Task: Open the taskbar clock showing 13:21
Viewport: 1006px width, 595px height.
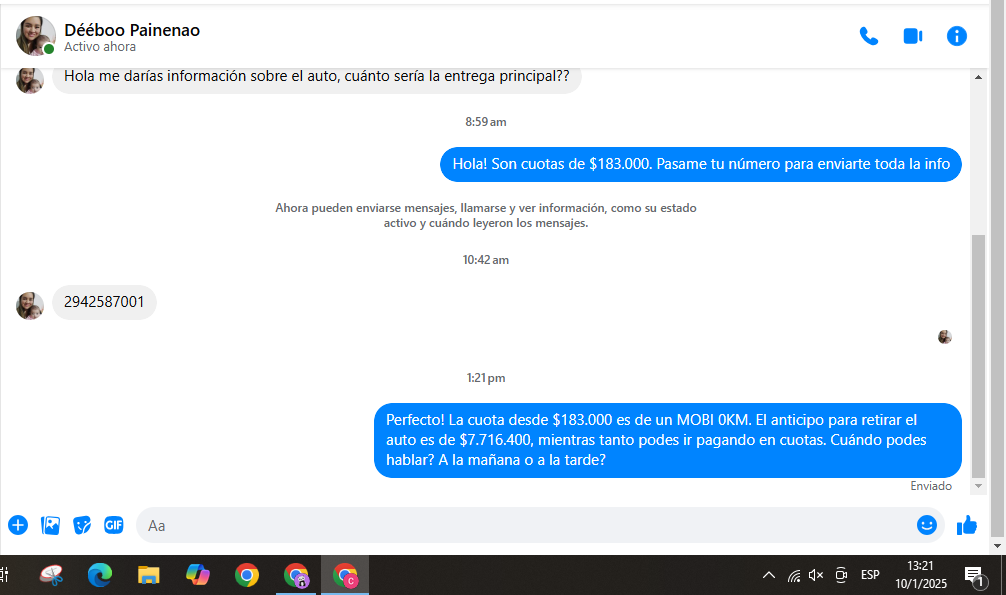Action: [920, 574]
